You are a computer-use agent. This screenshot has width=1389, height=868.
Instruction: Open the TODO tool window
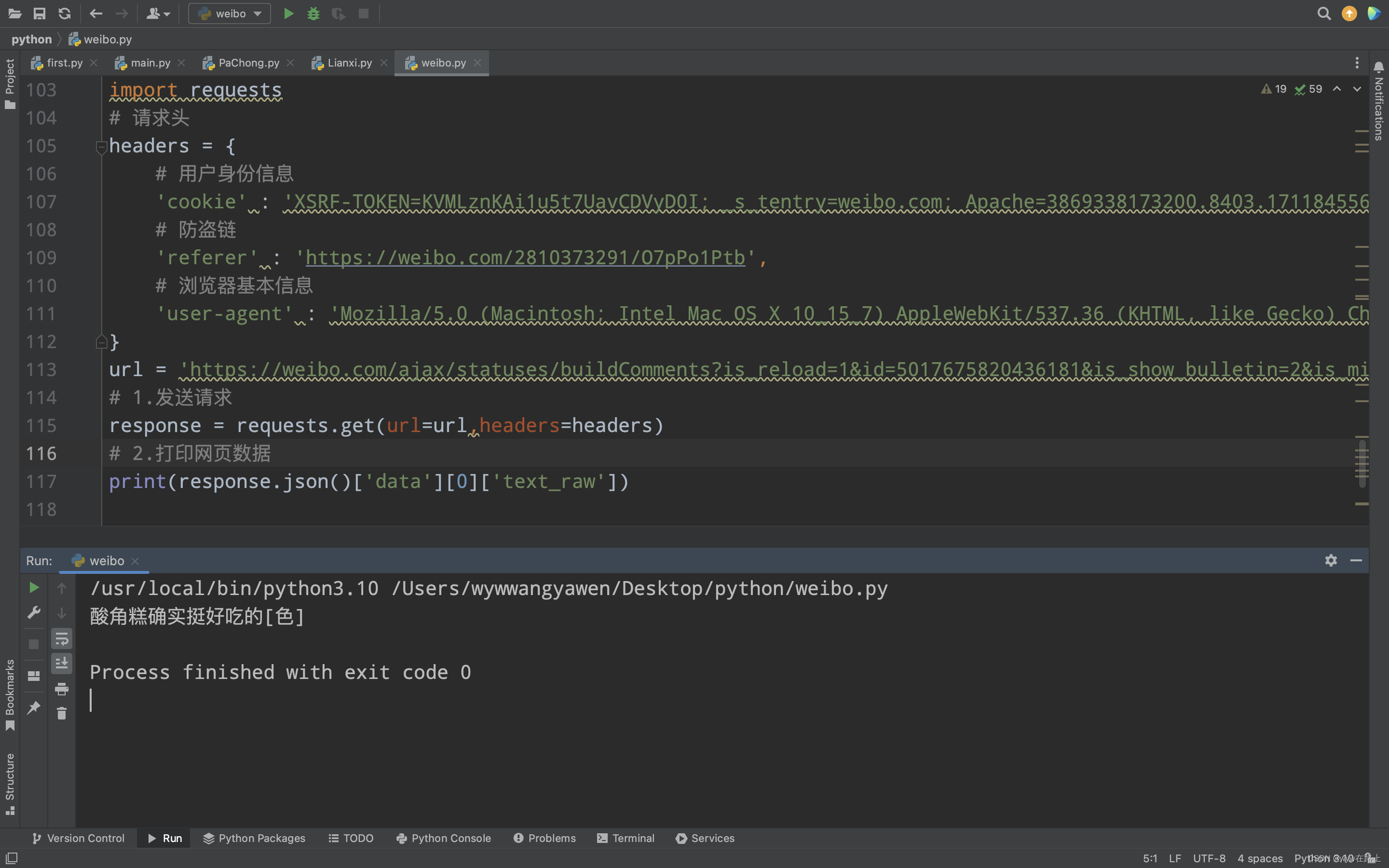click(351, 838)
